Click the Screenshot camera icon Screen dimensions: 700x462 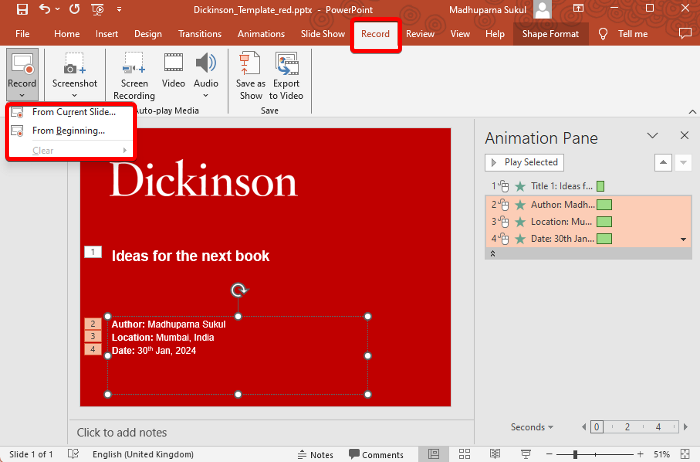(74, 67)
